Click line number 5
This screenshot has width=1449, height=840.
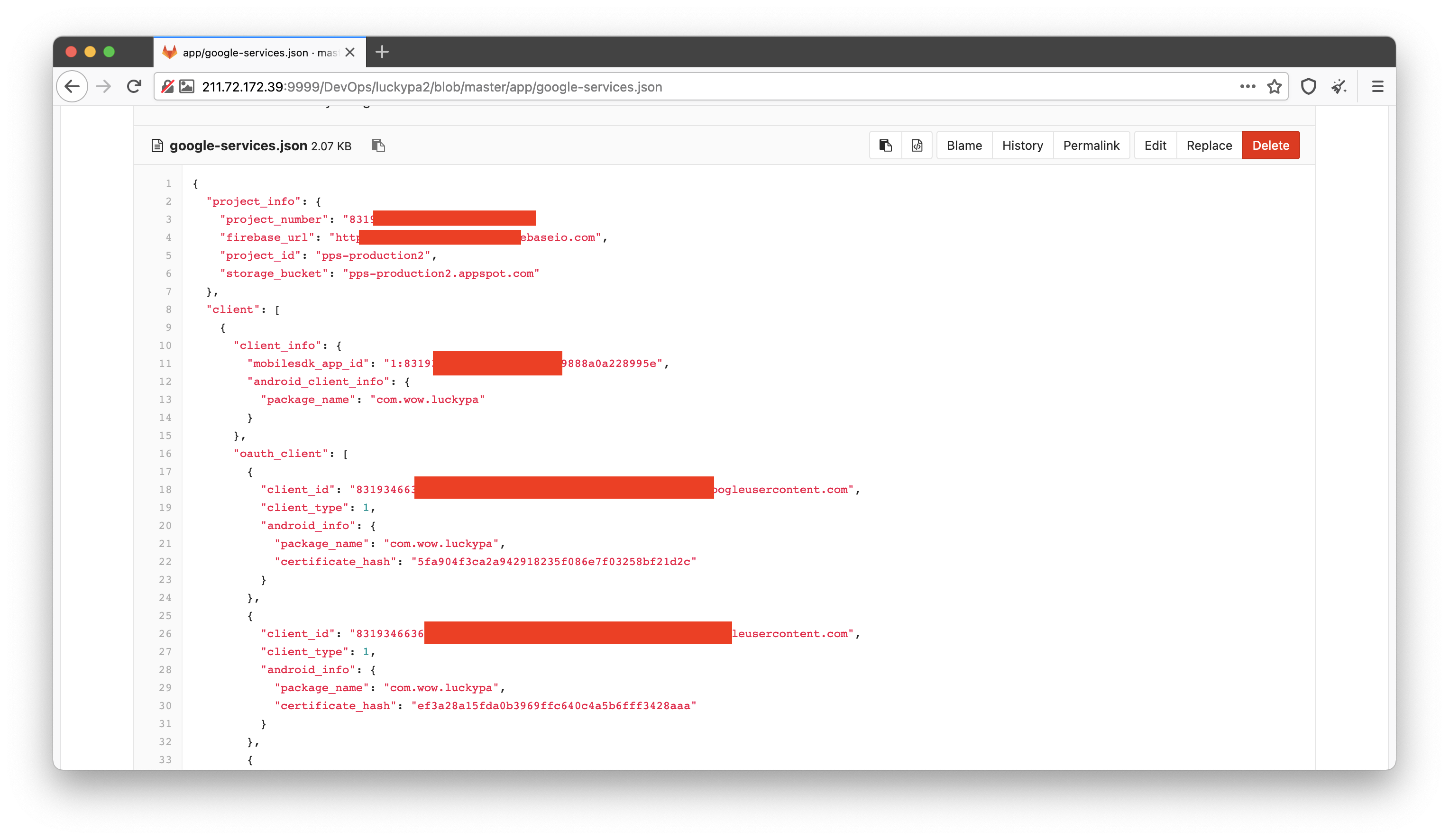click(x=168, y=256)
